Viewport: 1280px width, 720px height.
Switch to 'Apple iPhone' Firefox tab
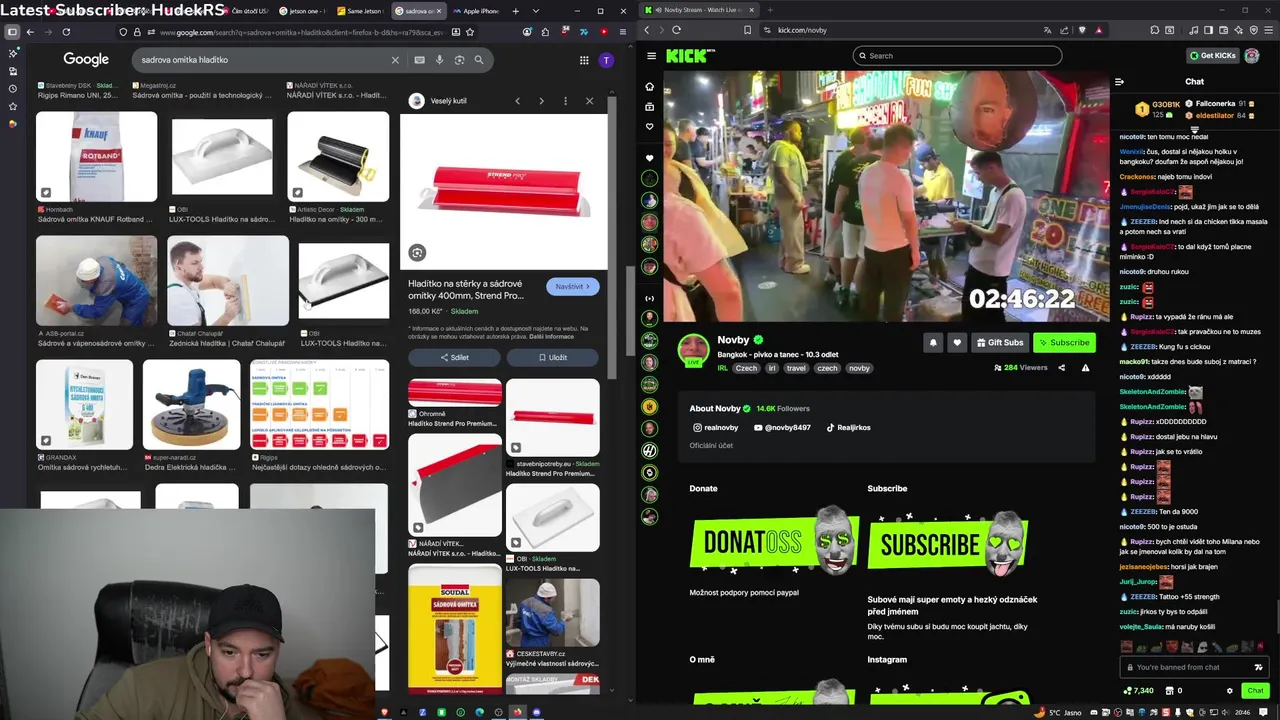(x=475, y=11)
